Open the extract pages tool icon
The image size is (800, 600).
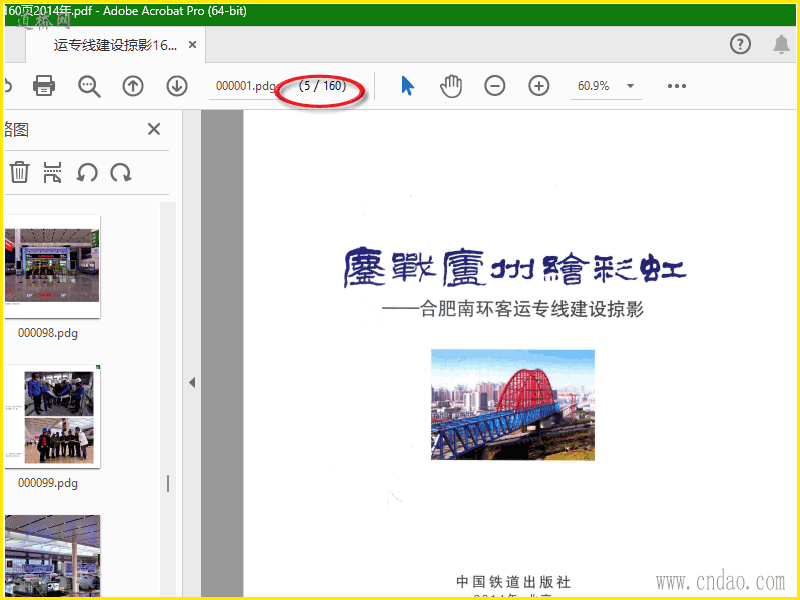click(x=53, y=172)
